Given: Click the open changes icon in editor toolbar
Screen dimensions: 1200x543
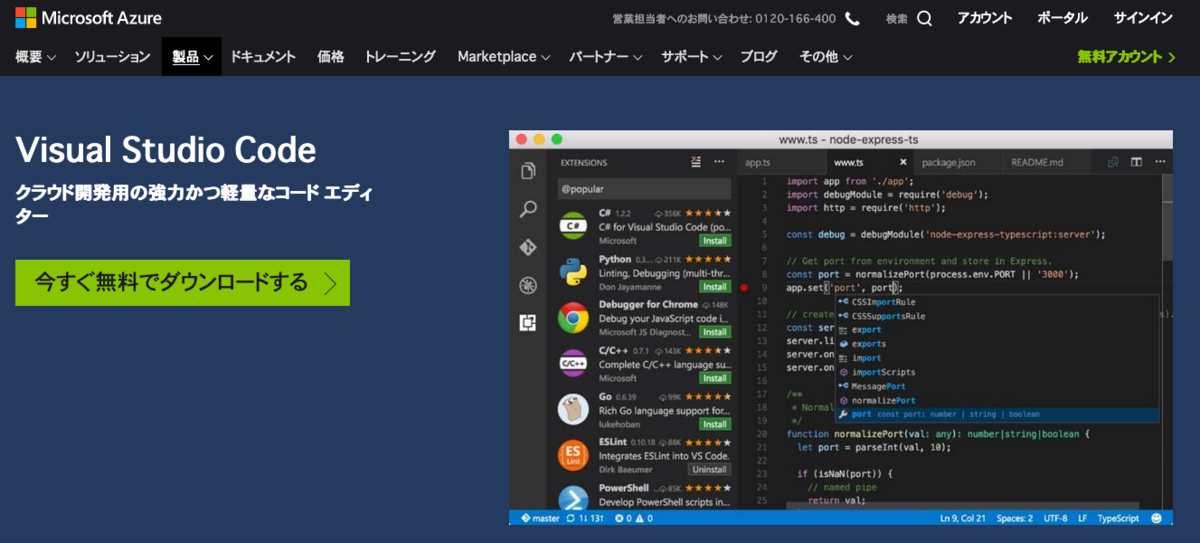Looking at the screenshot, I should 1113,162.
